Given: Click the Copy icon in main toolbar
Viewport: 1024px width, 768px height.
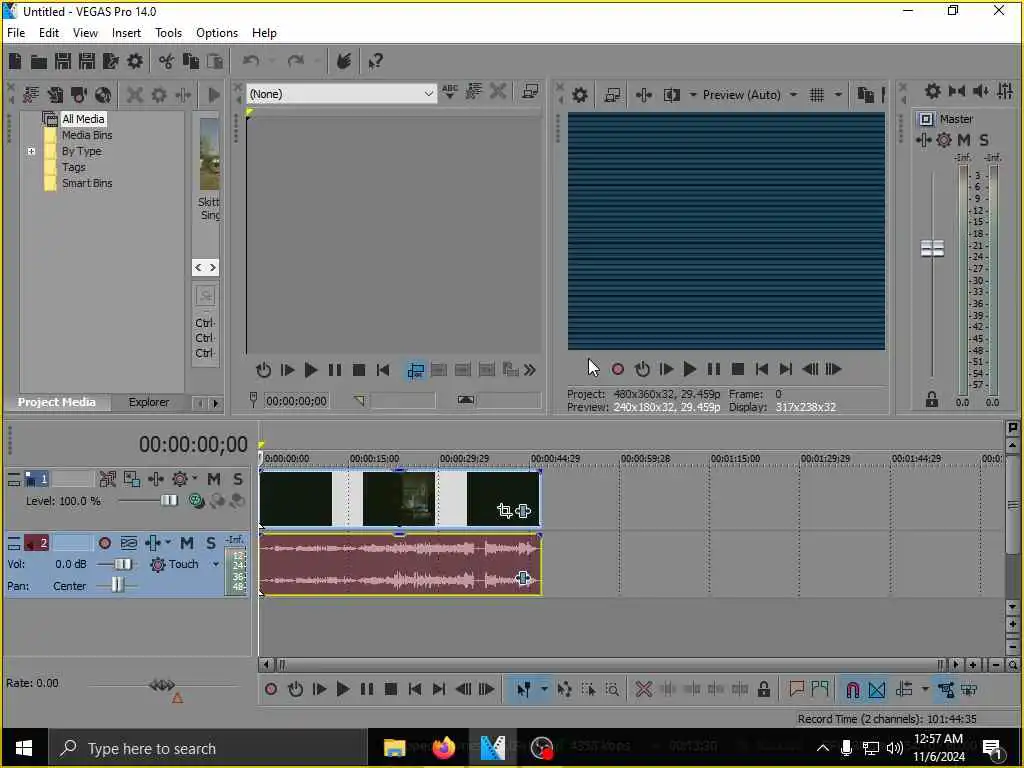Looking at the screenshot, I should click(191, 61).
